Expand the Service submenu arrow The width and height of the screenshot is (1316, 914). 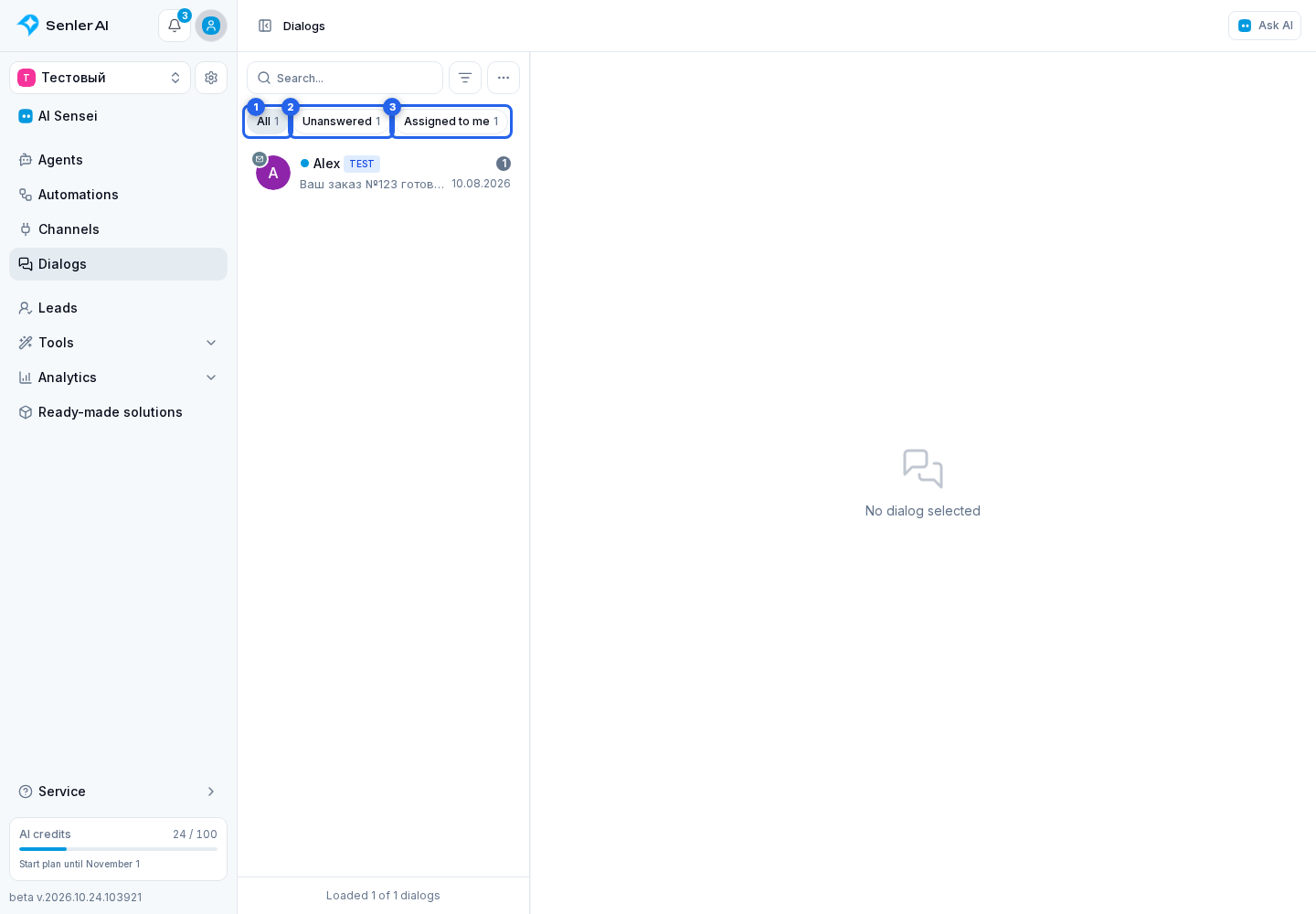(x=211, y=792)
